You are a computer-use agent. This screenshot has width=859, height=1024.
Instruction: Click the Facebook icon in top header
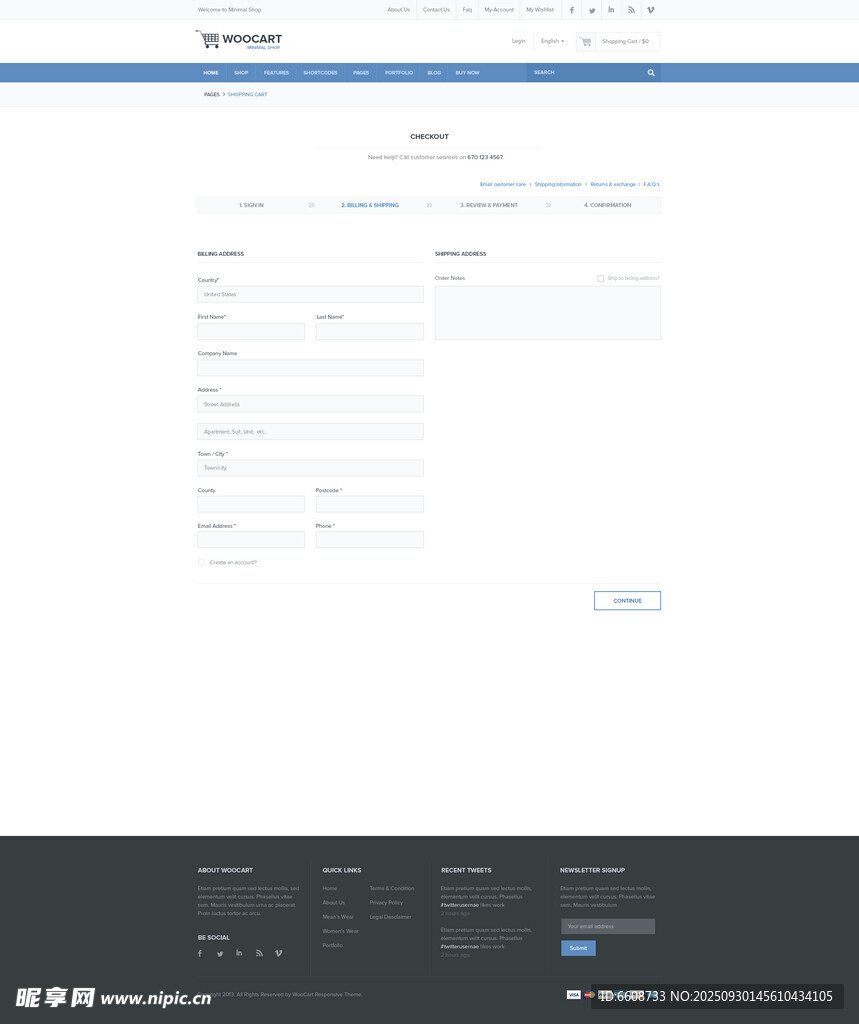(x=572, y=10)
